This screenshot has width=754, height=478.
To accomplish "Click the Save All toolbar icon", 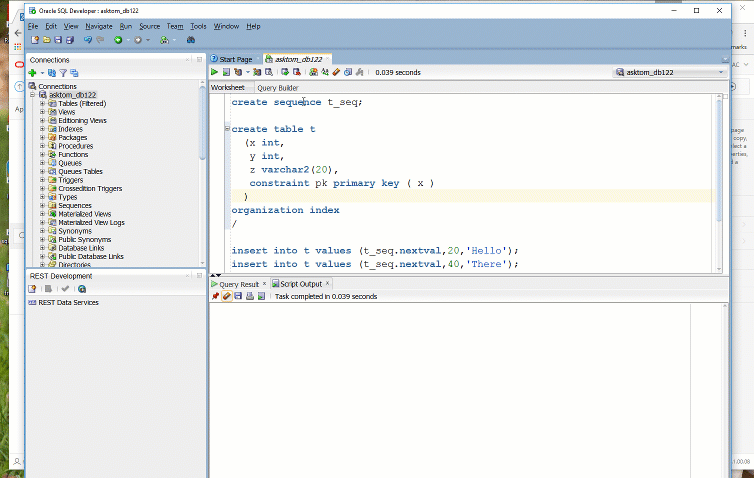I will pyautogui.click(x=69, y=40).
